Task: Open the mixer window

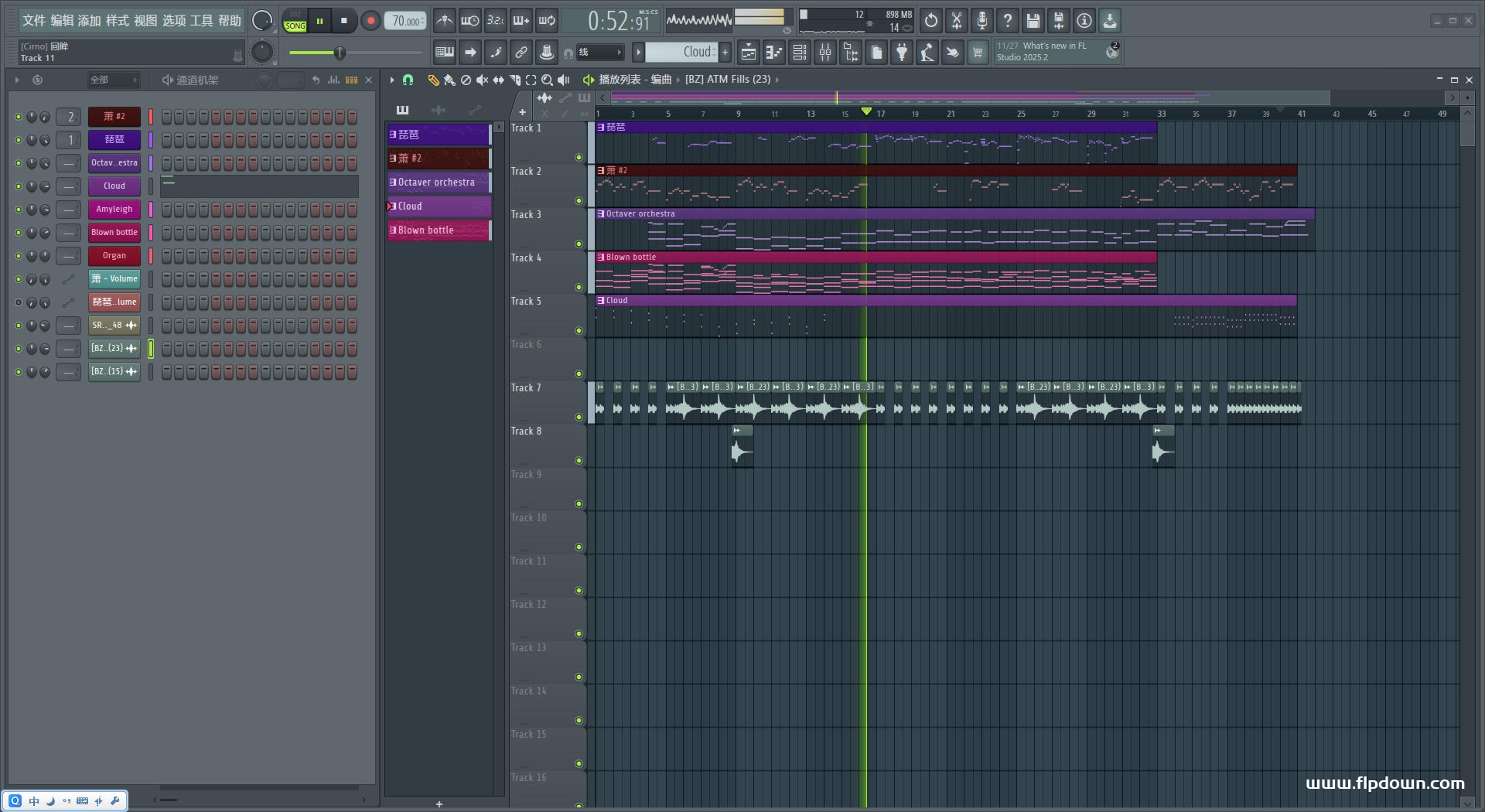Action: point(825,53)
